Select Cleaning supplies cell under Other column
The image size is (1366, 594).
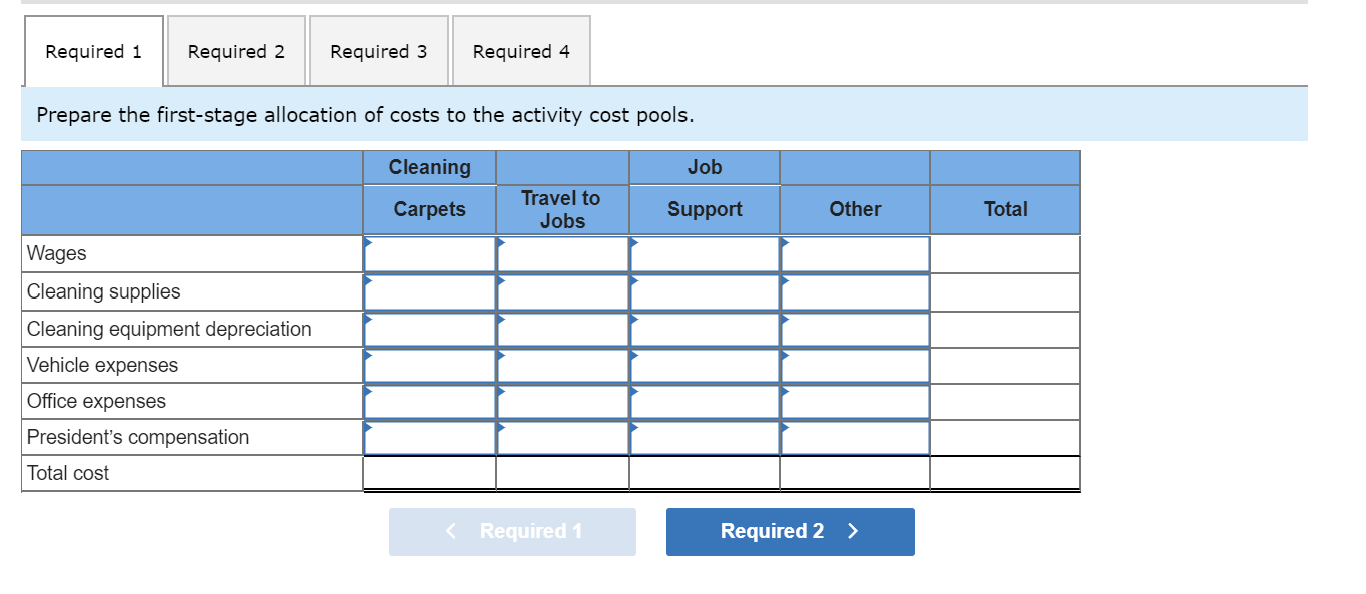pyautogui.click(x=855, y=292)
